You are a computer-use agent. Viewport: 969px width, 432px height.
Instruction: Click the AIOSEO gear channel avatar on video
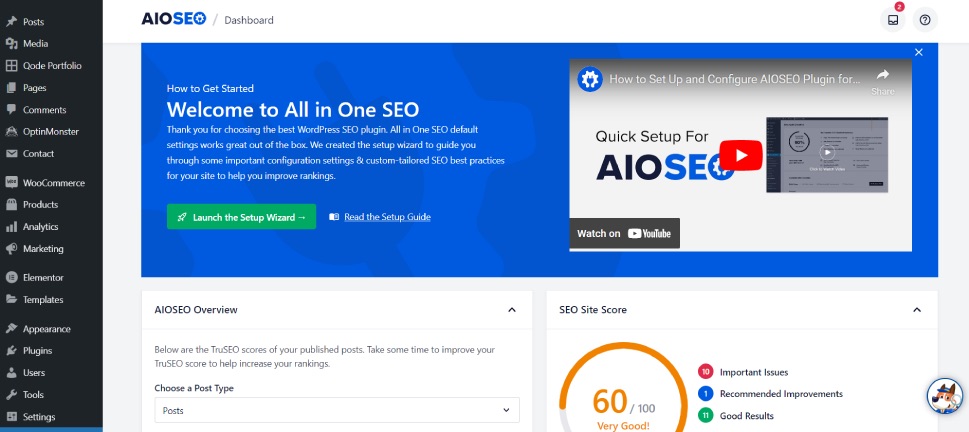coord(590,79)
